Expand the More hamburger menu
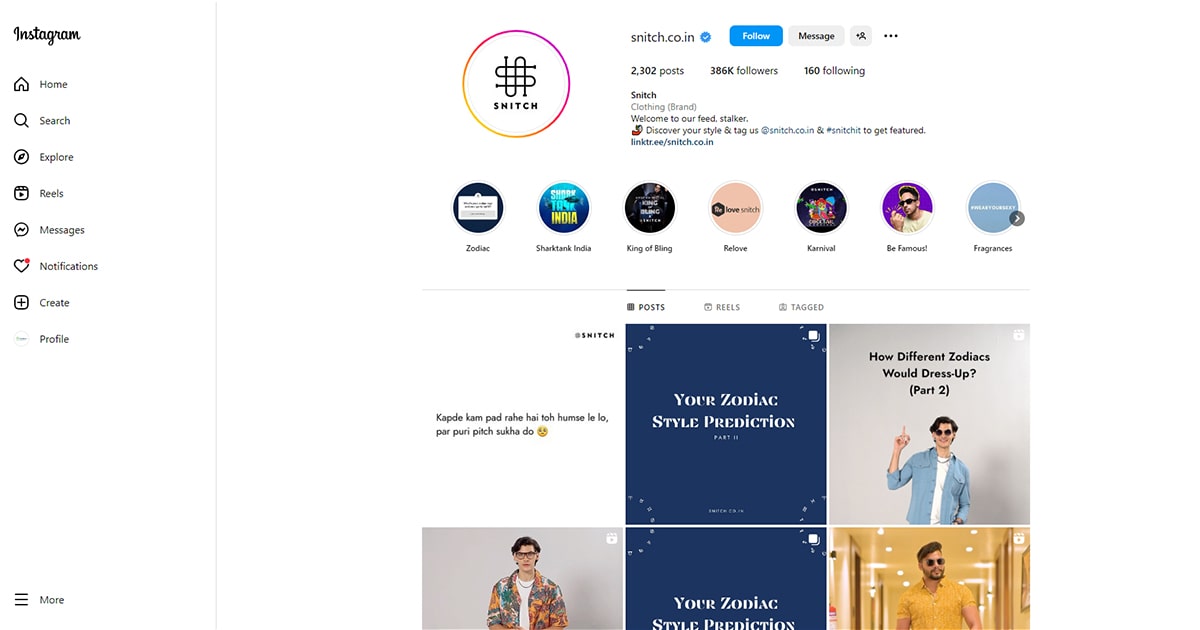This screenshot has width=1200, height=630. [x=21, y=600]
